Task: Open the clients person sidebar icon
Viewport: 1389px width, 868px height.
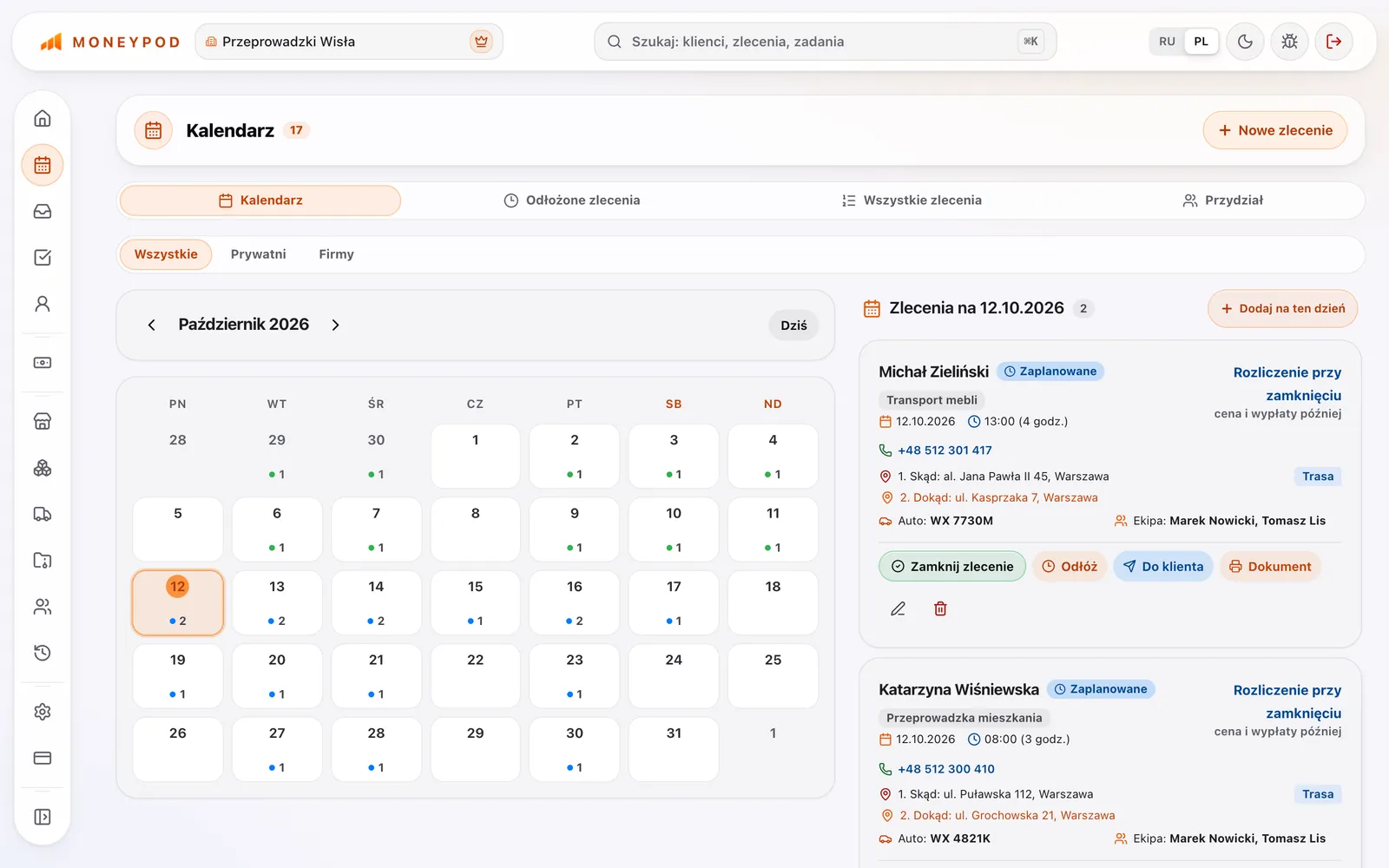Action: pyautogui.click(x=43, y=304)
